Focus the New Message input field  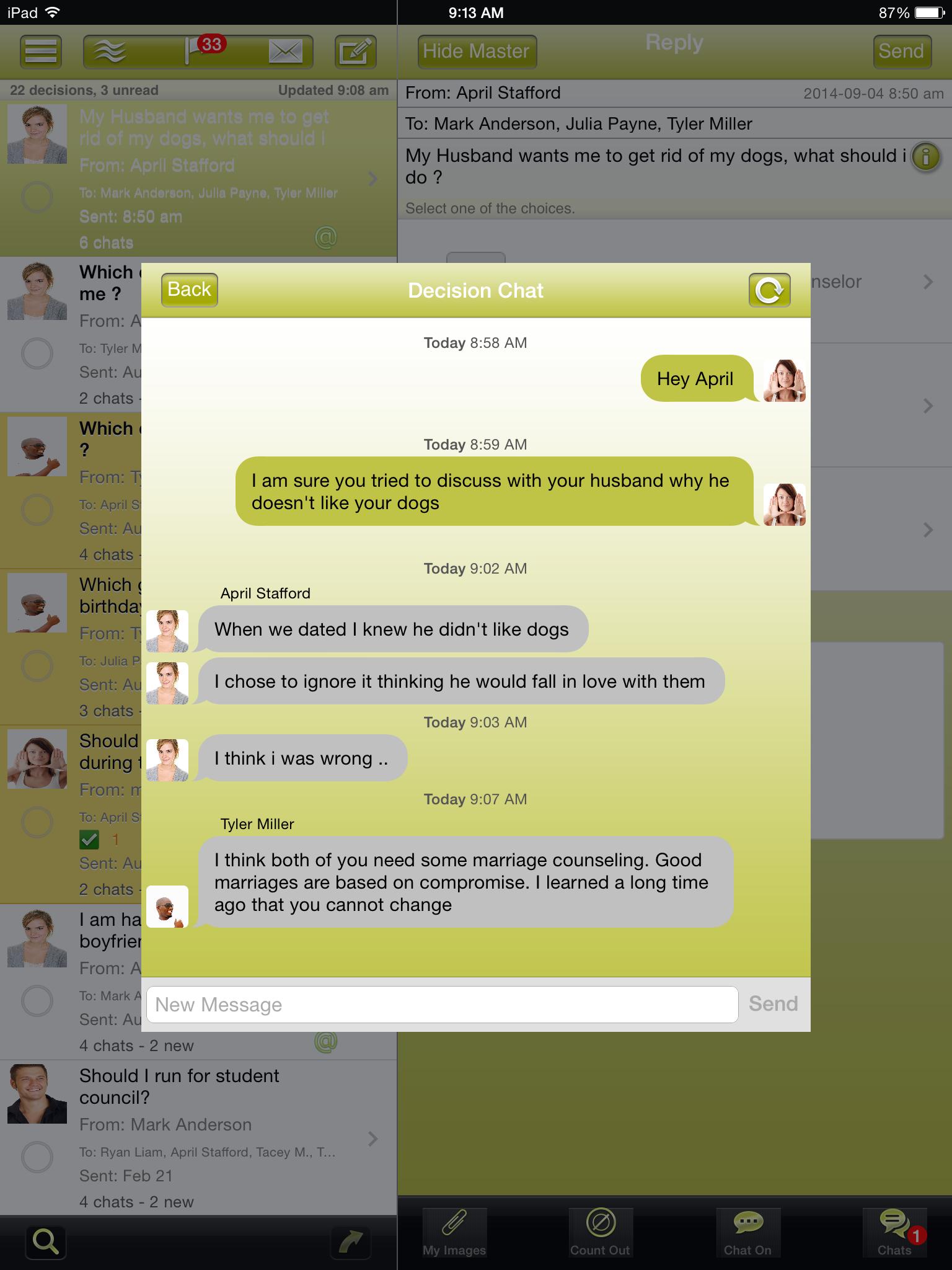pos(443,1005)
